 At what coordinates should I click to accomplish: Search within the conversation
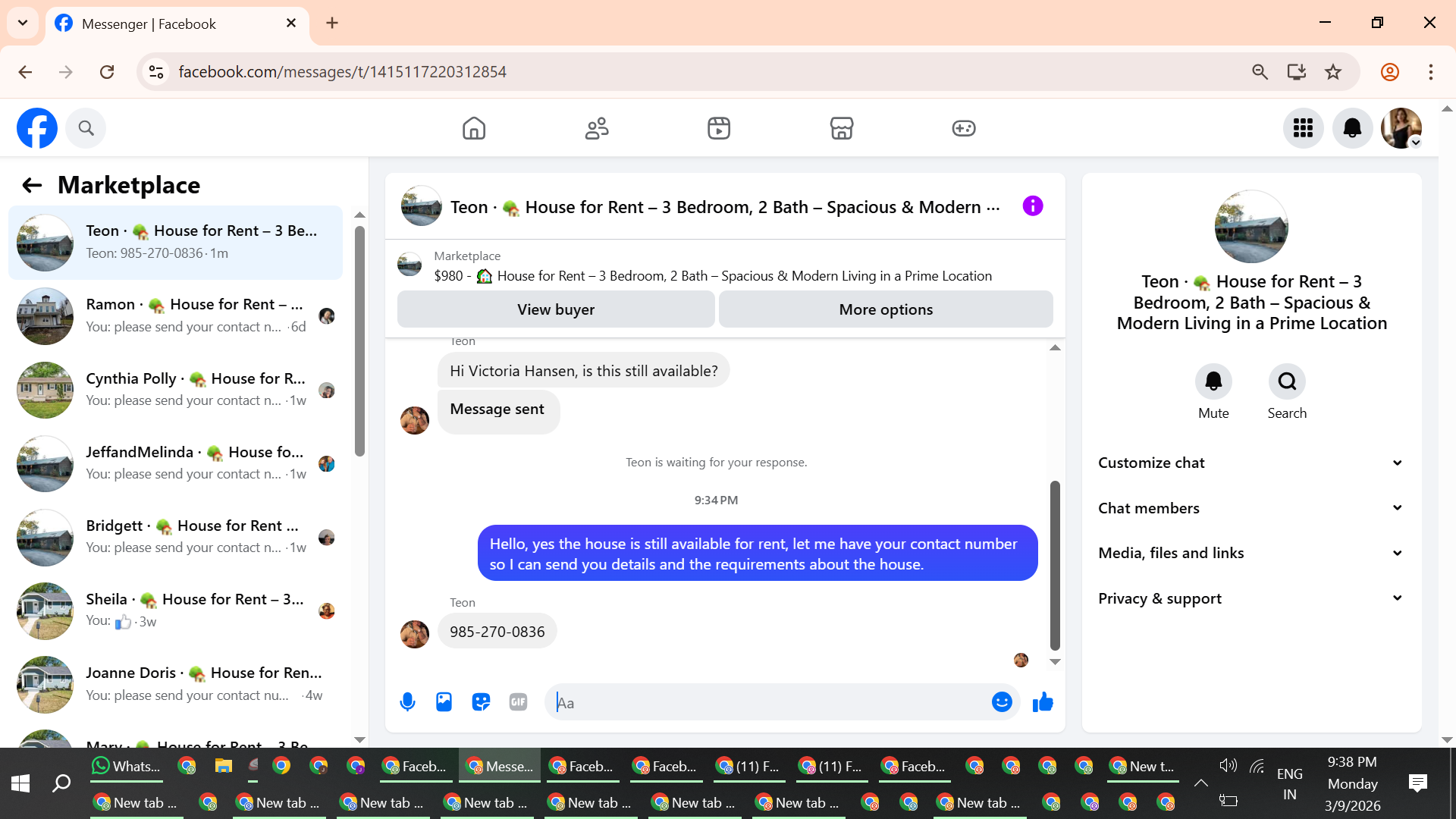pyautogui.click(x=1287, y=381)
